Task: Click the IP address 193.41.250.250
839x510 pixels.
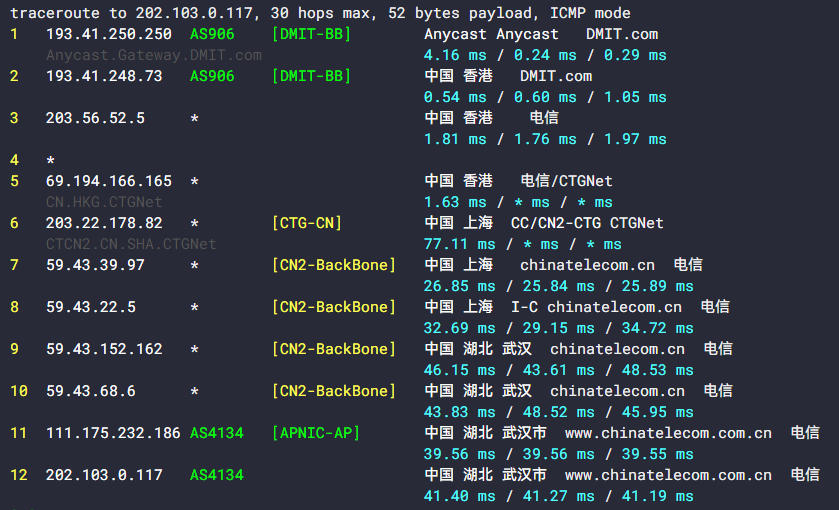Action: click(109, 34)
